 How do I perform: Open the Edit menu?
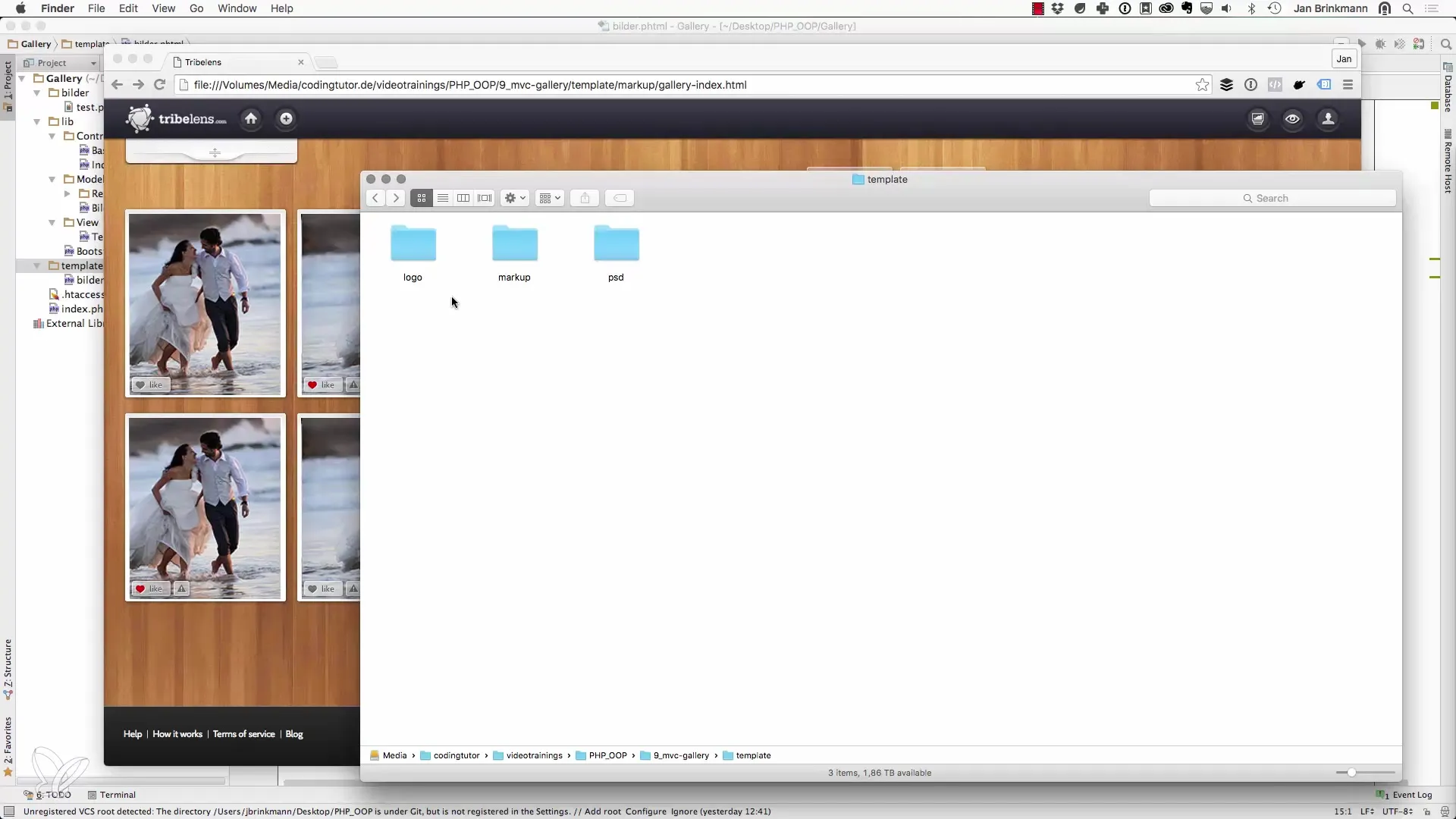click(x=128, y=8)
